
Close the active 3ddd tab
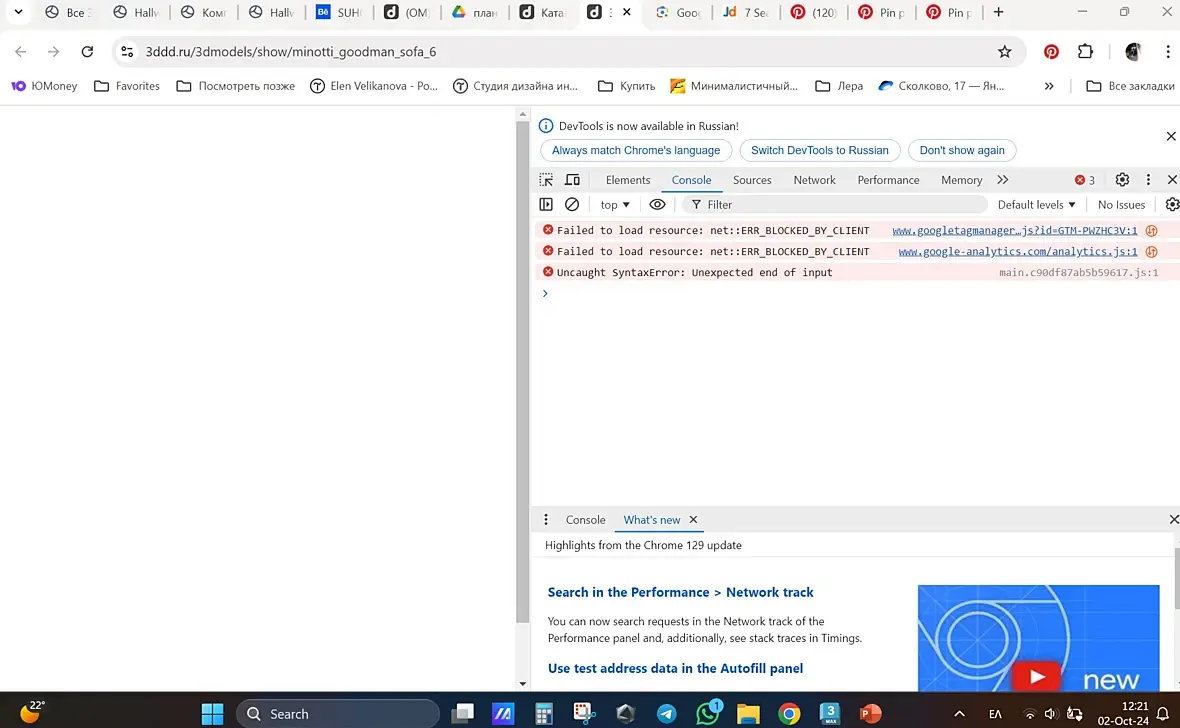coord(626,12)
